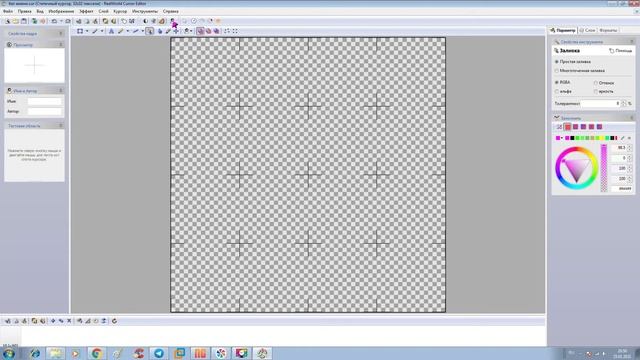This screenshot has width=640, height=360.
Task: Select the text tool with letter A
Action: [x=111, y=31]
